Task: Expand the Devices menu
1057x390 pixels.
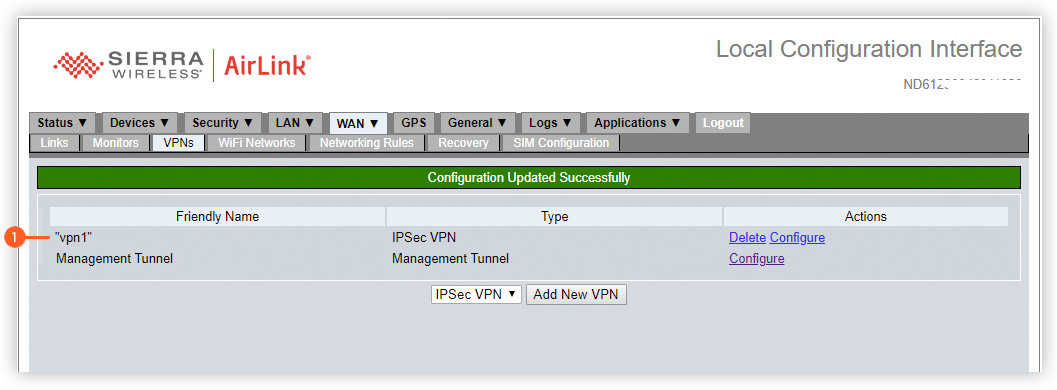Action: 140,123
